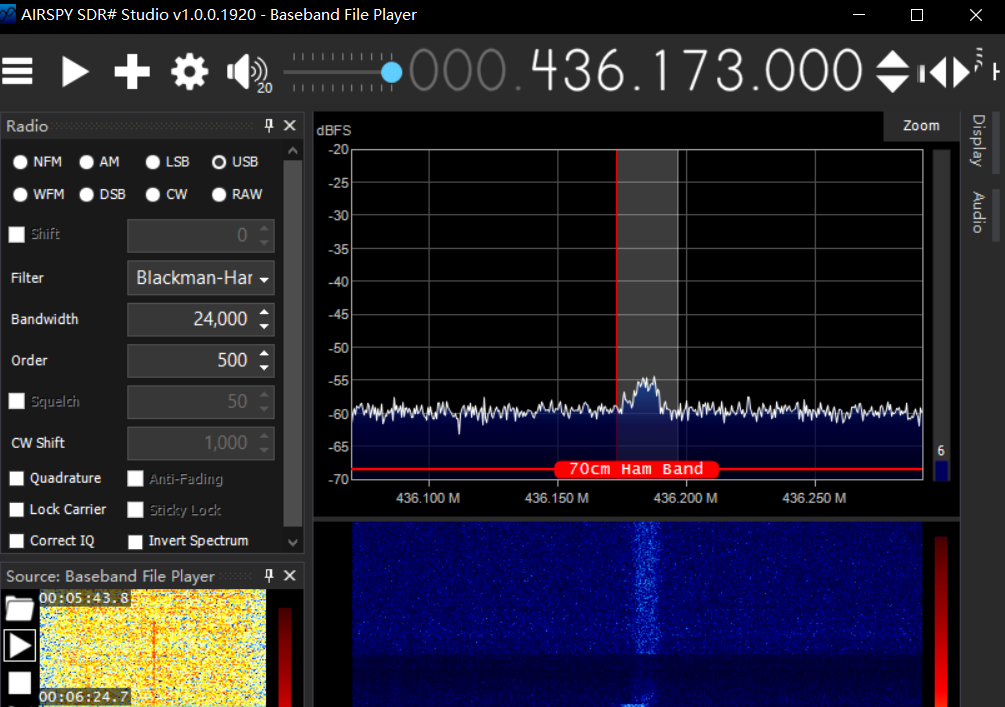This screenshot has height=707, width=1005.
Task: Click the Zoom tab on spectrum
Action: point(921,126)
